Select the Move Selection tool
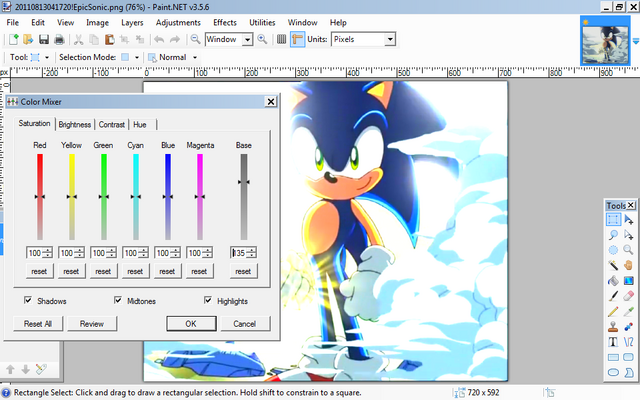The image size is (640, 400). point(629,235)
